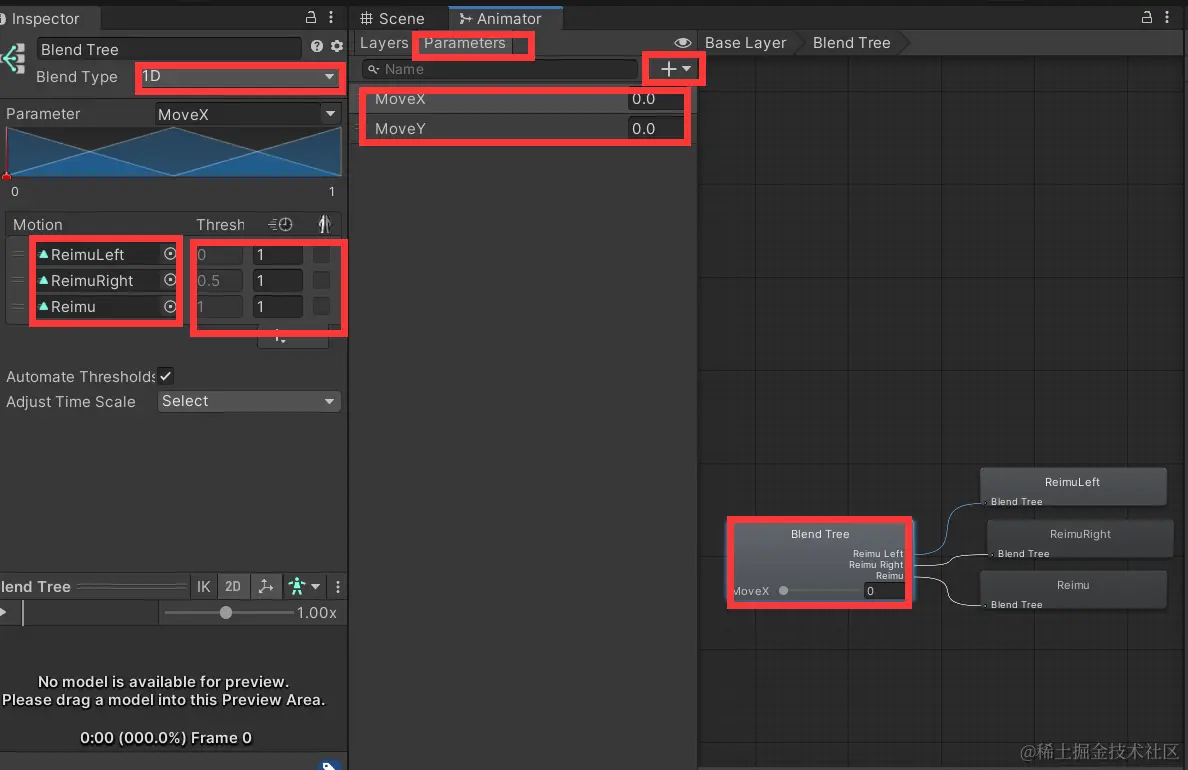Screen dimensions: 1188x770
Task: Open object picker for ReimuRight motion
Action: (170, 280)
